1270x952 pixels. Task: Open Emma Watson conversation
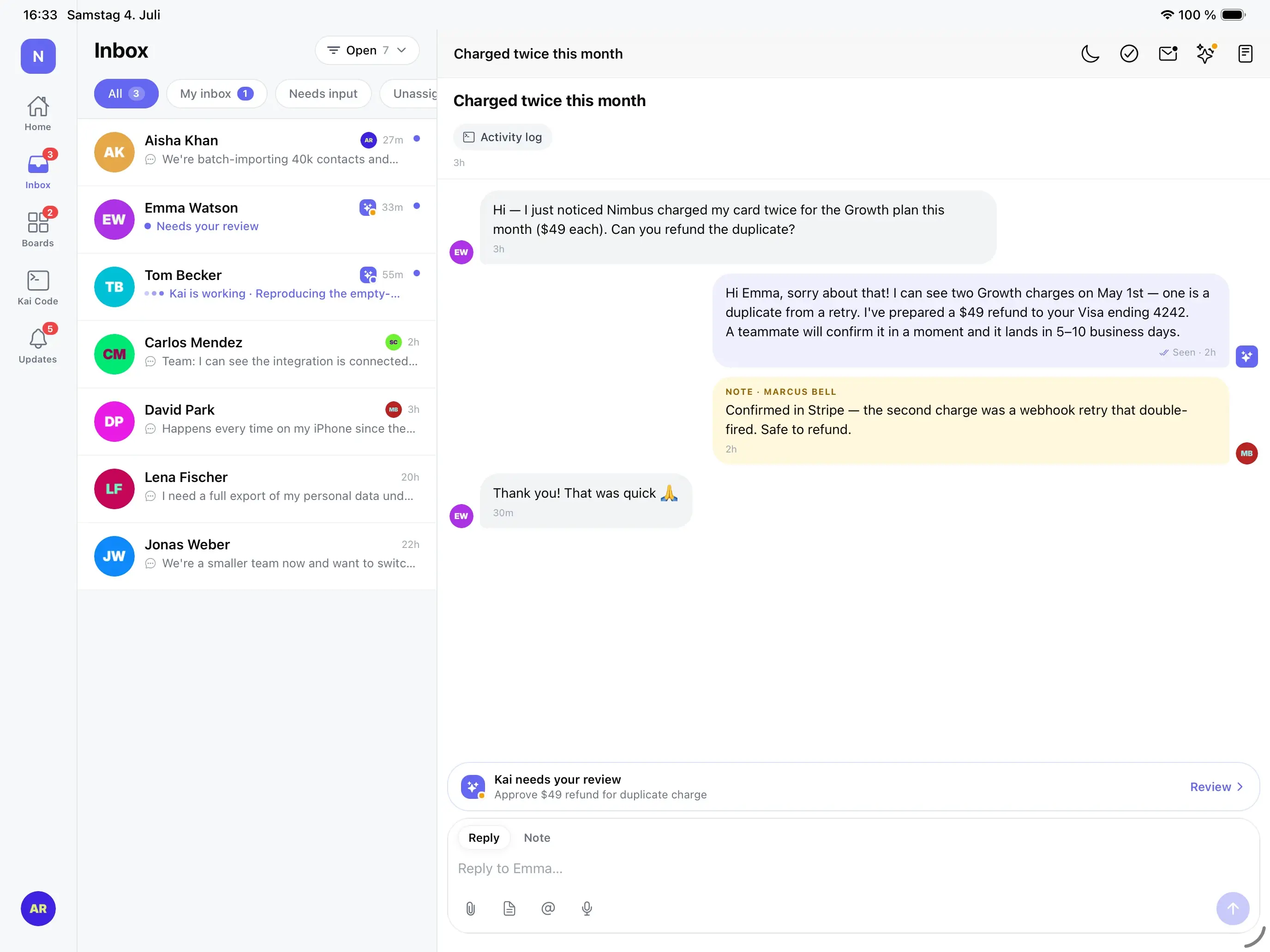(257, 219)
